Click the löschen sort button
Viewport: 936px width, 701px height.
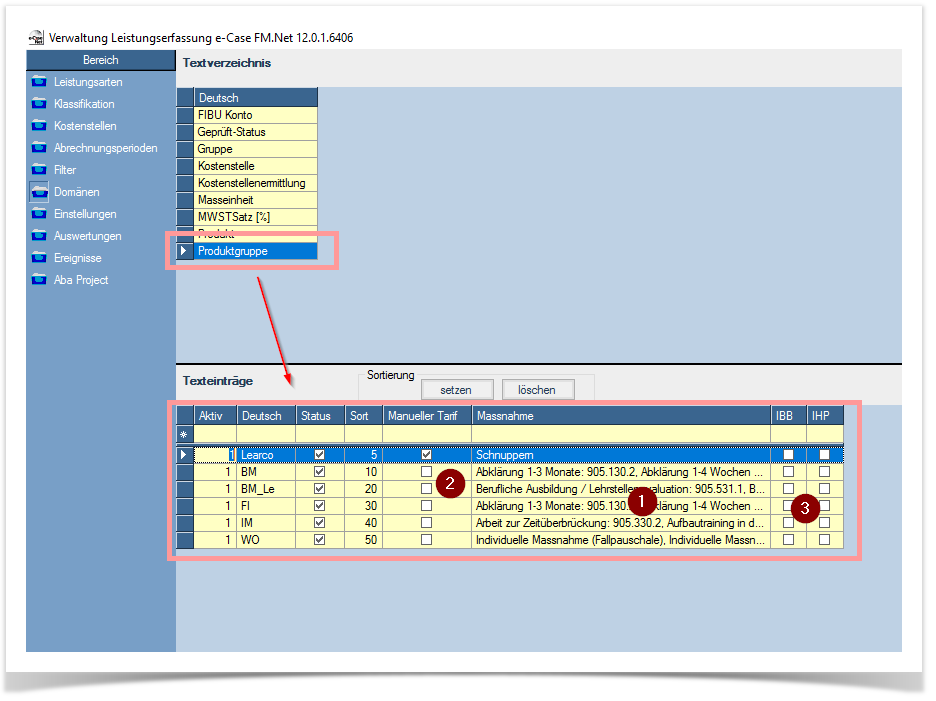tap(537, 390)
